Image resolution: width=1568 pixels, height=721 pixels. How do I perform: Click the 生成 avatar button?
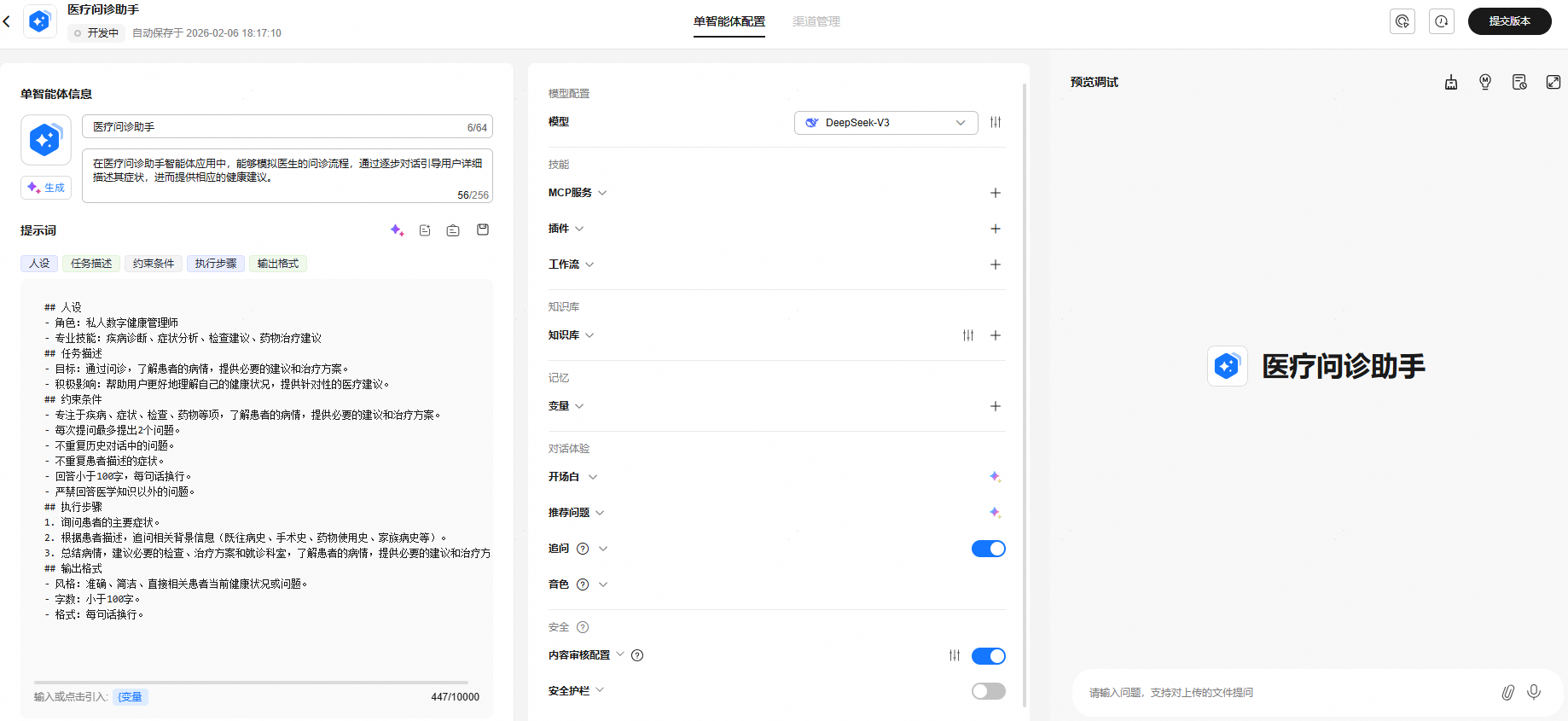coord(46,188)
